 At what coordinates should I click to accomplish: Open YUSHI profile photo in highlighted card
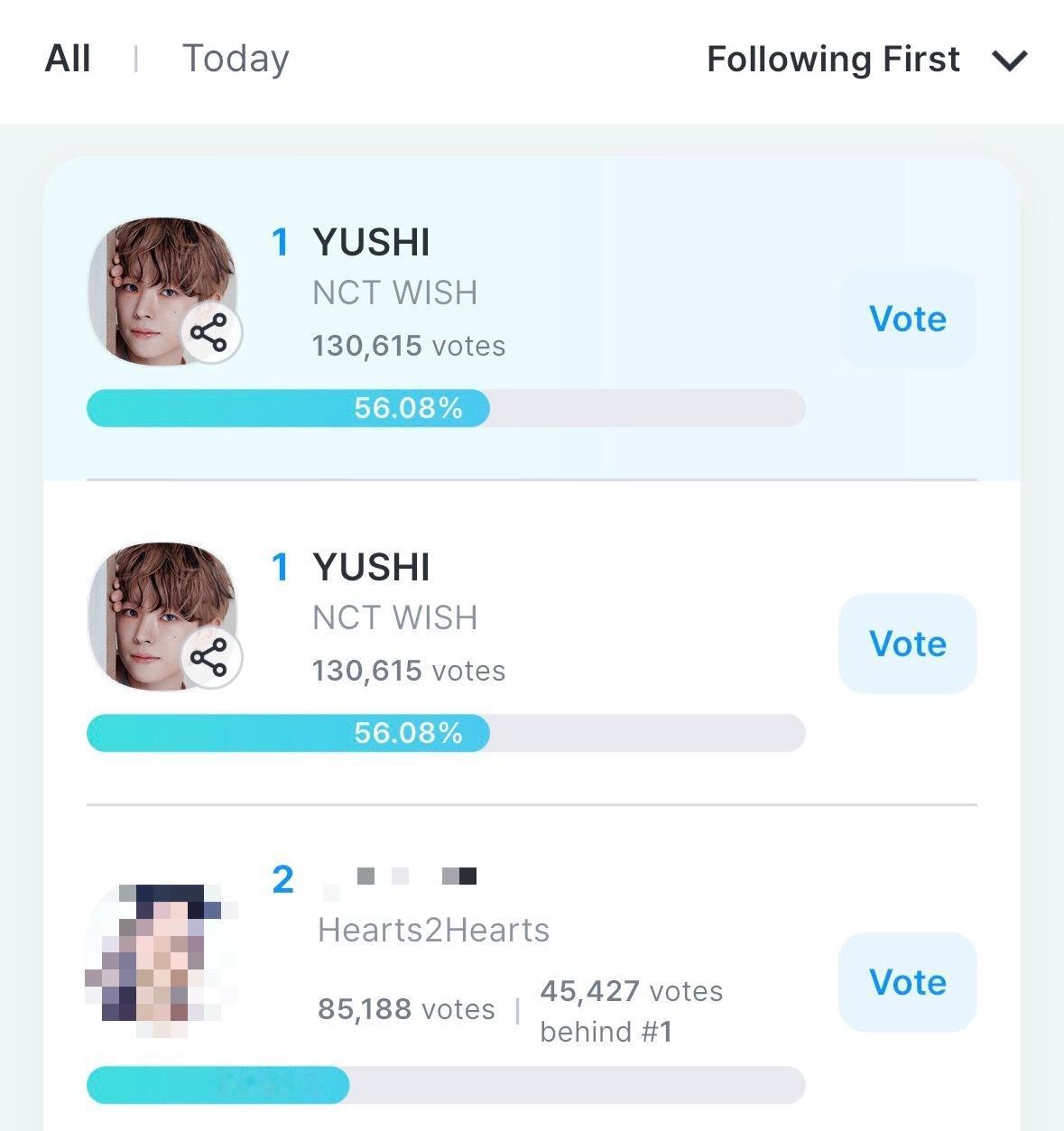pos(162,291)
